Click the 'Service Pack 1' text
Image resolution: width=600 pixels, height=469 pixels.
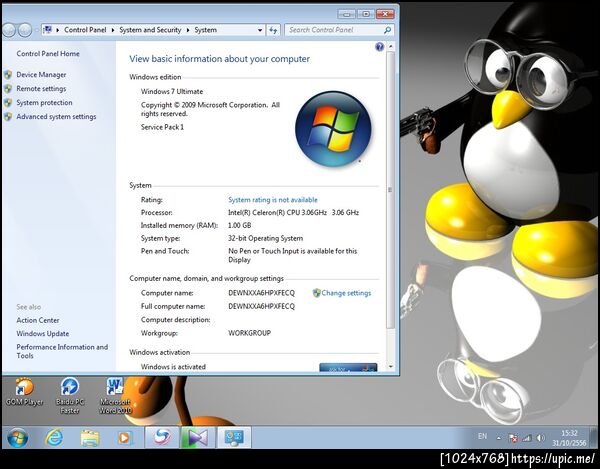(162, 127)
